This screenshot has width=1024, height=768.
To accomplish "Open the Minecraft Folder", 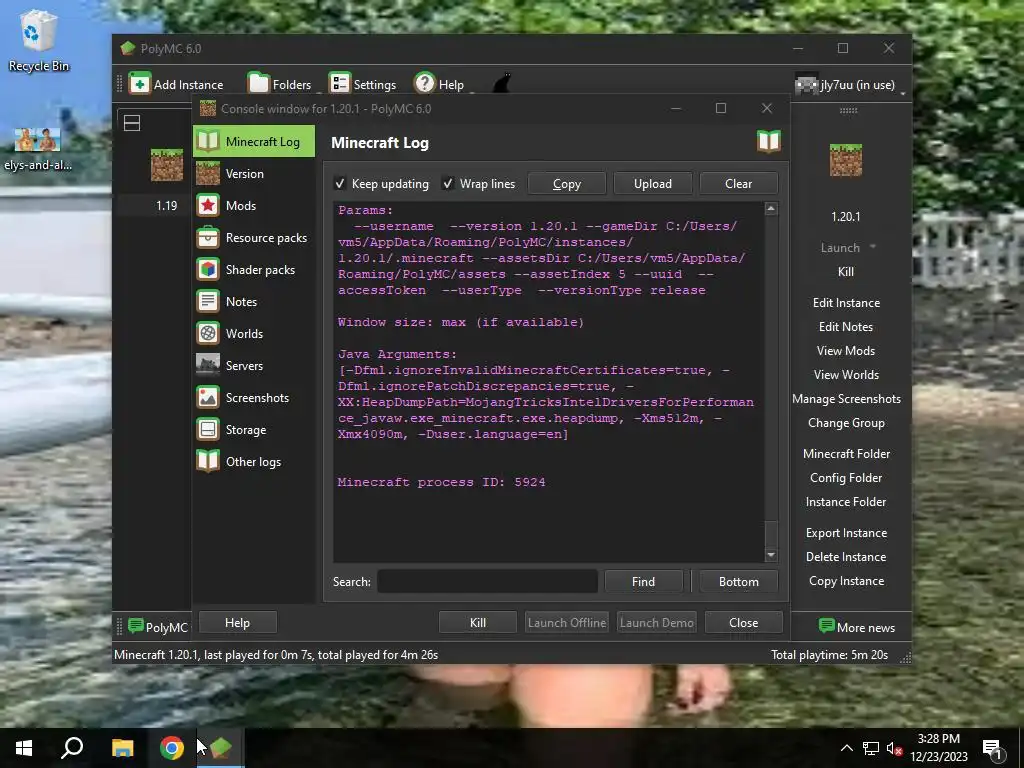I will coord(846,454).
